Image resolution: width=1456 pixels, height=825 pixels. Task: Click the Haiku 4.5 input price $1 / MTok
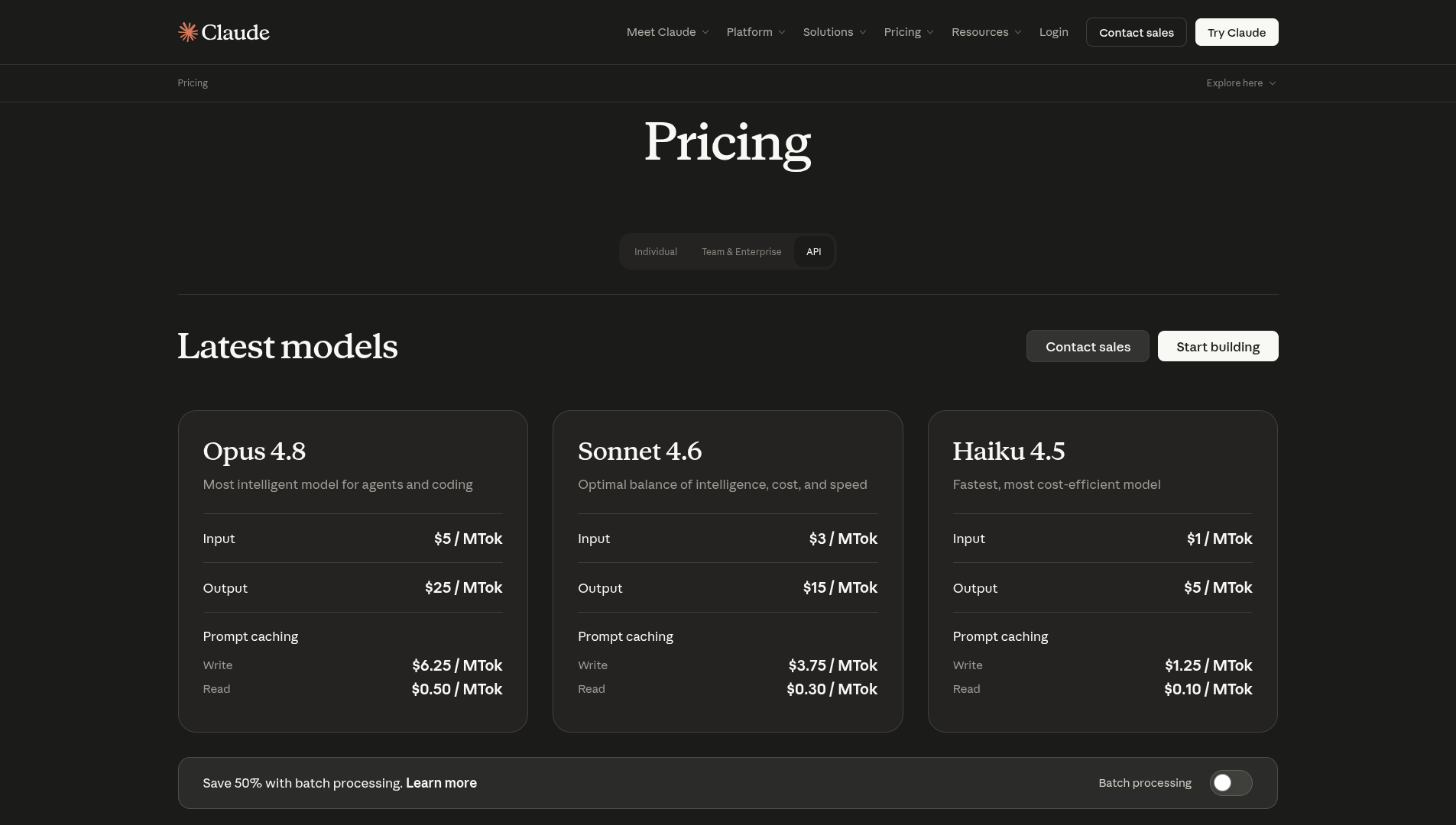click(x=1220, y=539)
